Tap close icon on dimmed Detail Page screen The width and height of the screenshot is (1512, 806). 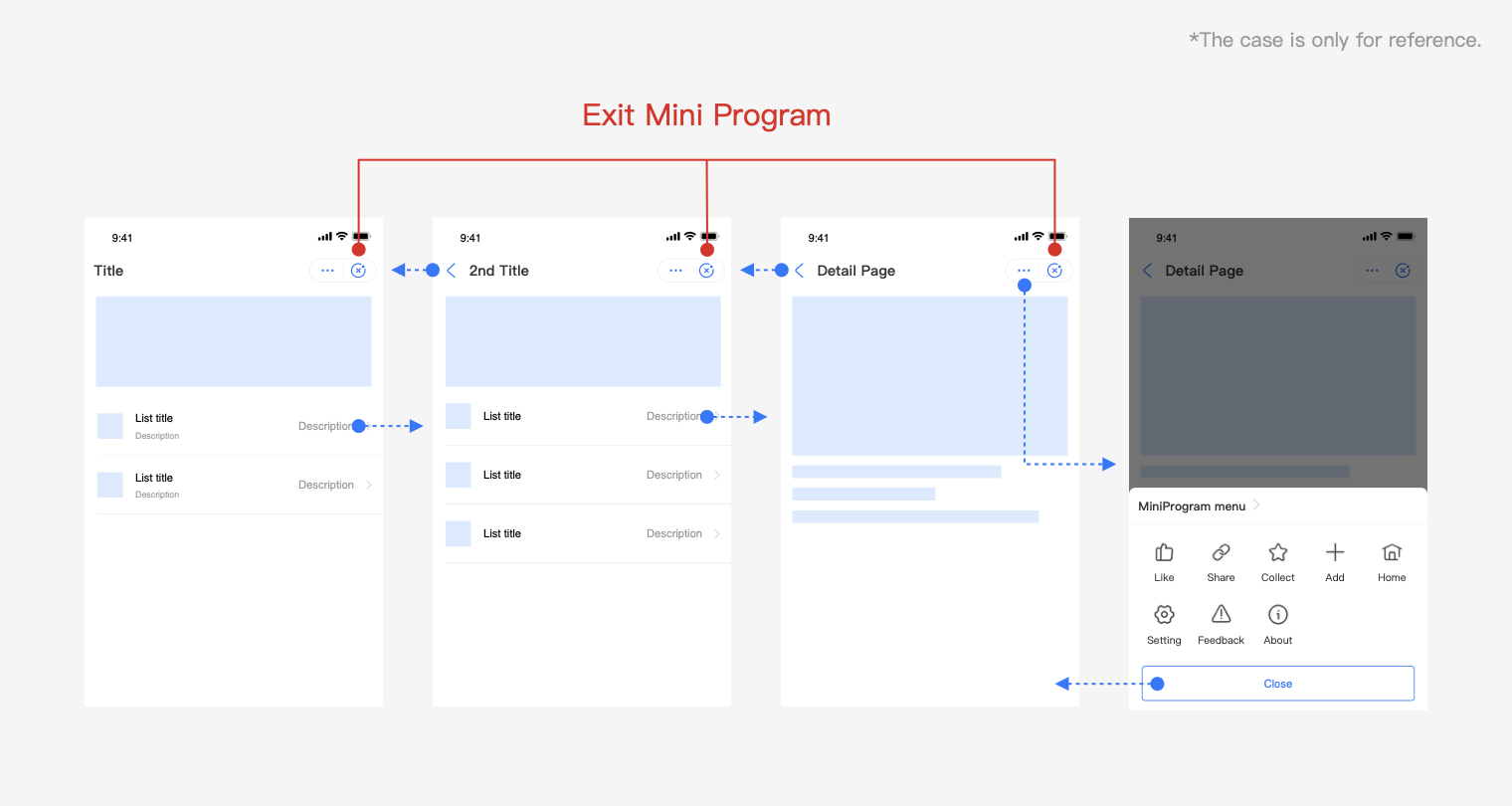1403,271
